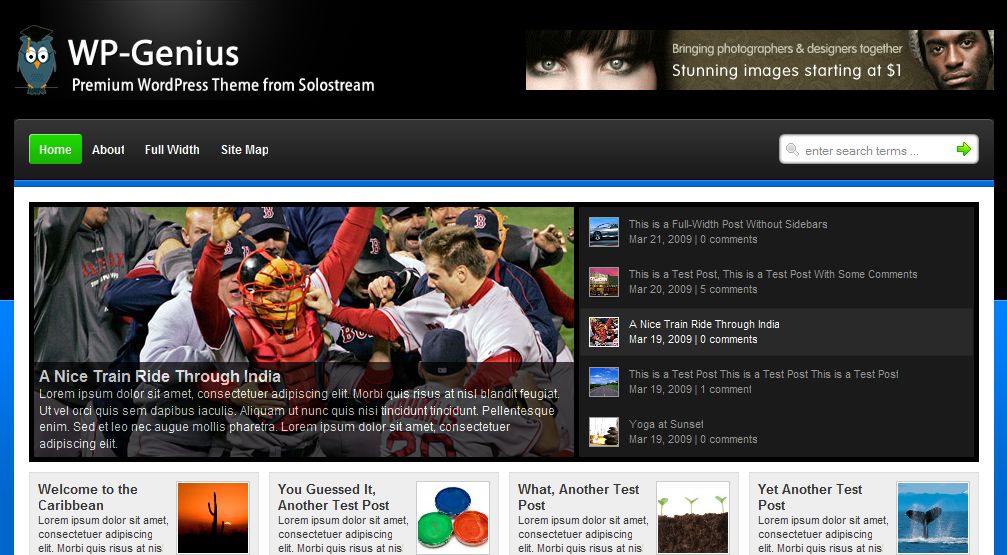Viewport: 1007px width, 555px height.
Task: Click the featured Red Sox celebration image
Action: click(304, 331)
